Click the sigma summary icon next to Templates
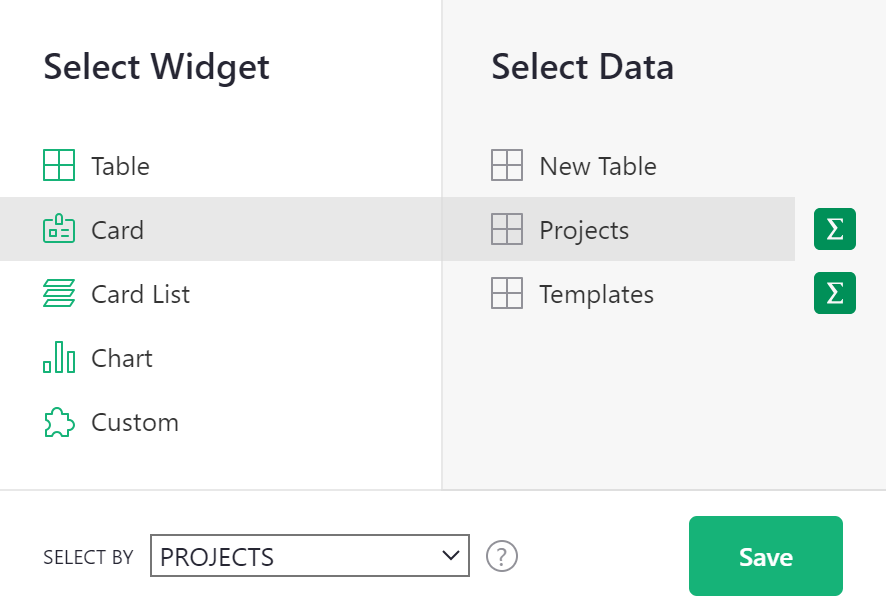Screen dimensions: 886x616 pyautogui.click(x=834, y=294)
